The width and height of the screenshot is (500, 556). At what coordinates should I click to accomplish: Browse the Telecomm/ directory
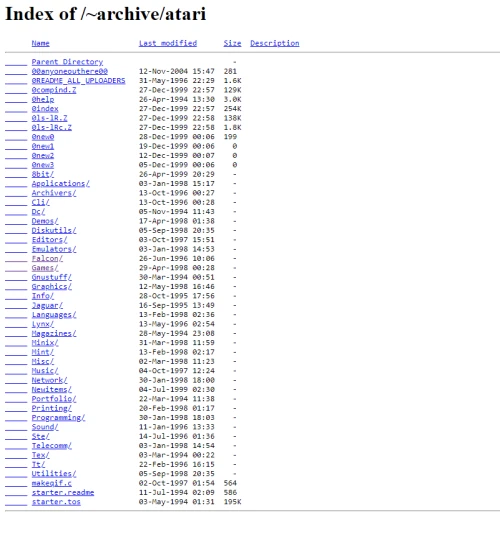coord(52,446)
